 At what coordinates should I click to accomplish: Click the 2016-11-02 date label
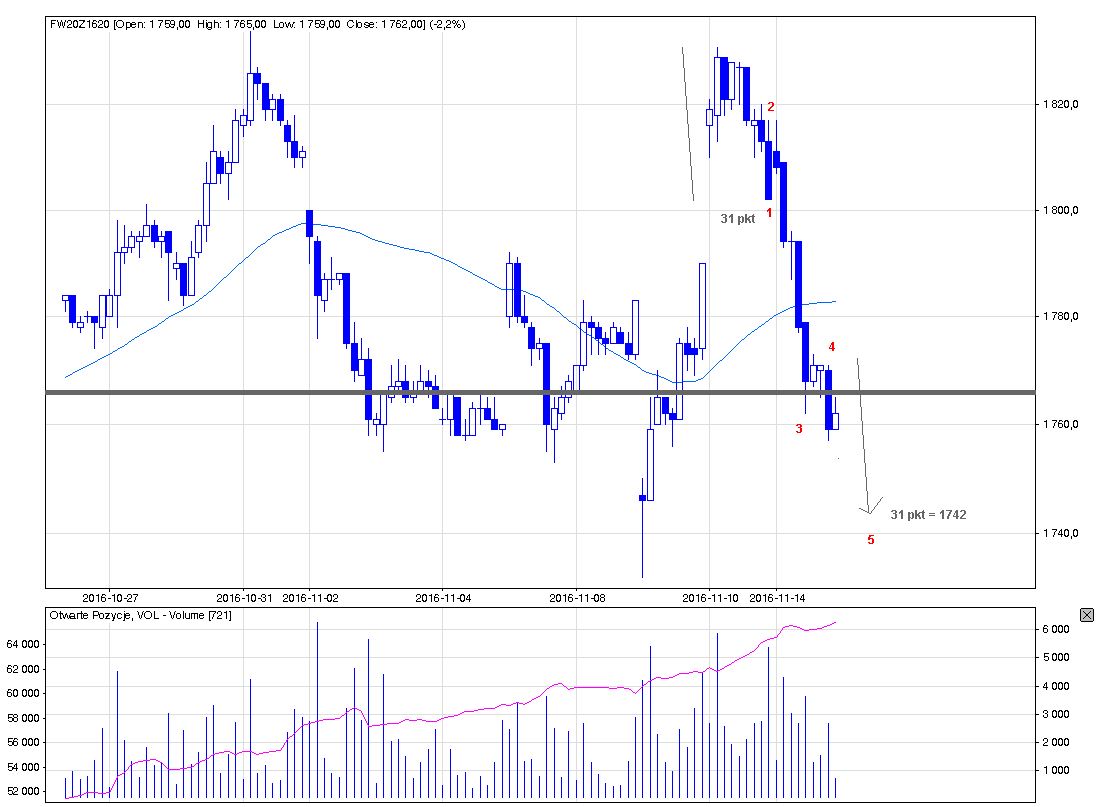coord(310,598)
